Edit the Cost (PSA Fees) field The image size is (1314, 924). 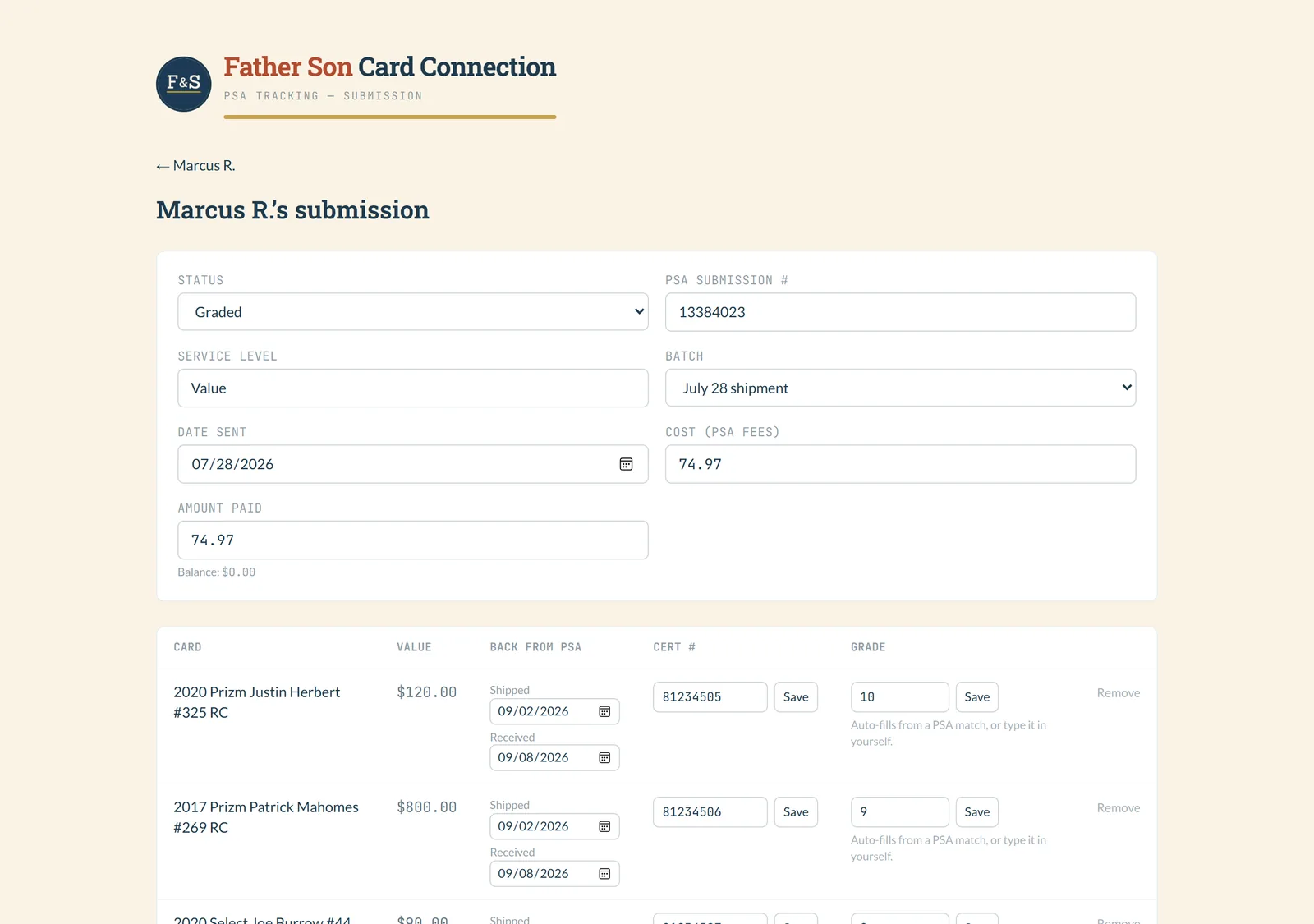[x=900, y=464]
